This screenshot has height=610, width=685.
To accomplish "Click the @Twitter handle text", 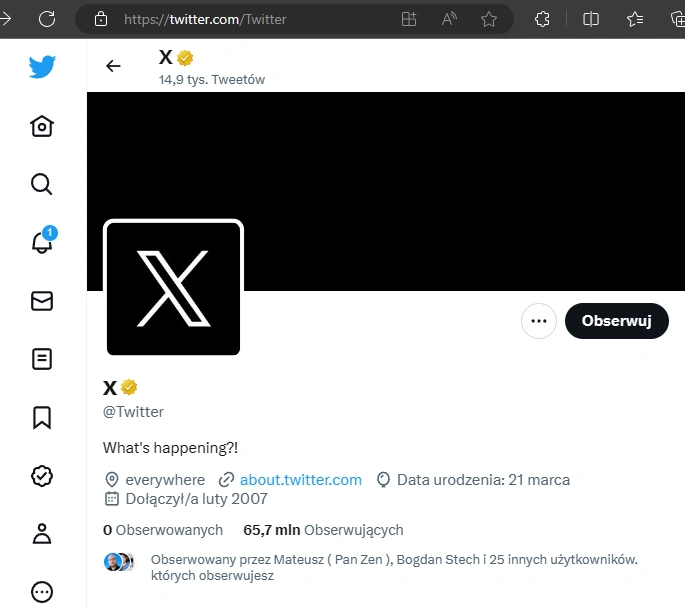I will tap(133, 412).
